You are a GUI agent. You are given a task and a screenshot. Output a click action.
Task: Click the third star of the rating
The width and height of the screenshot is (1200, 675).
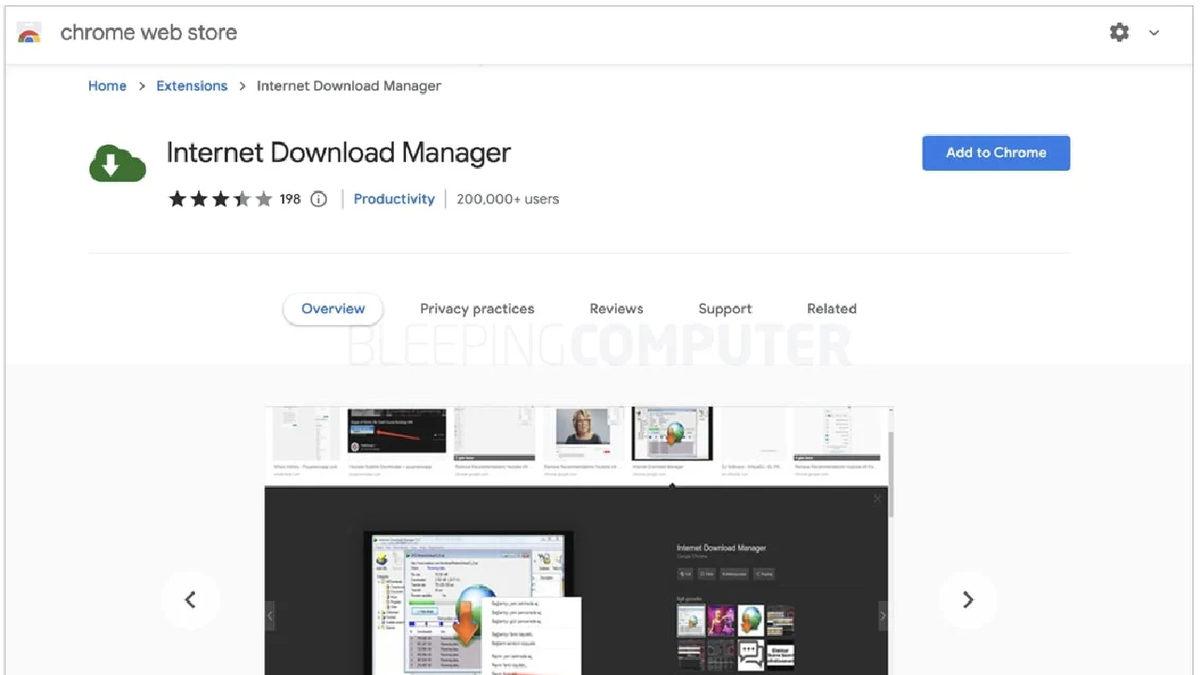[221, 198]
